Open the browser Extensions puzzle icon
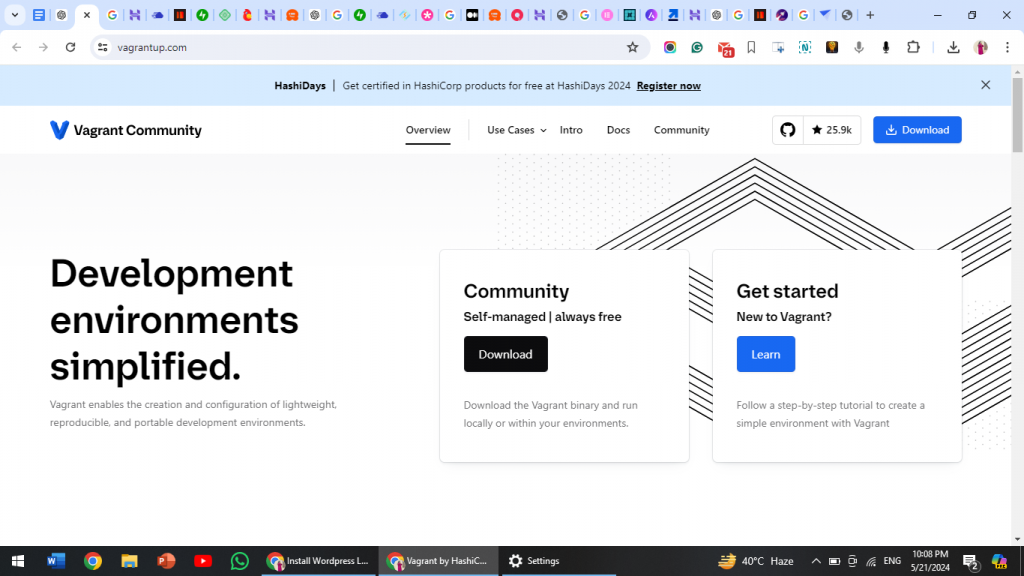 [913, 47]
